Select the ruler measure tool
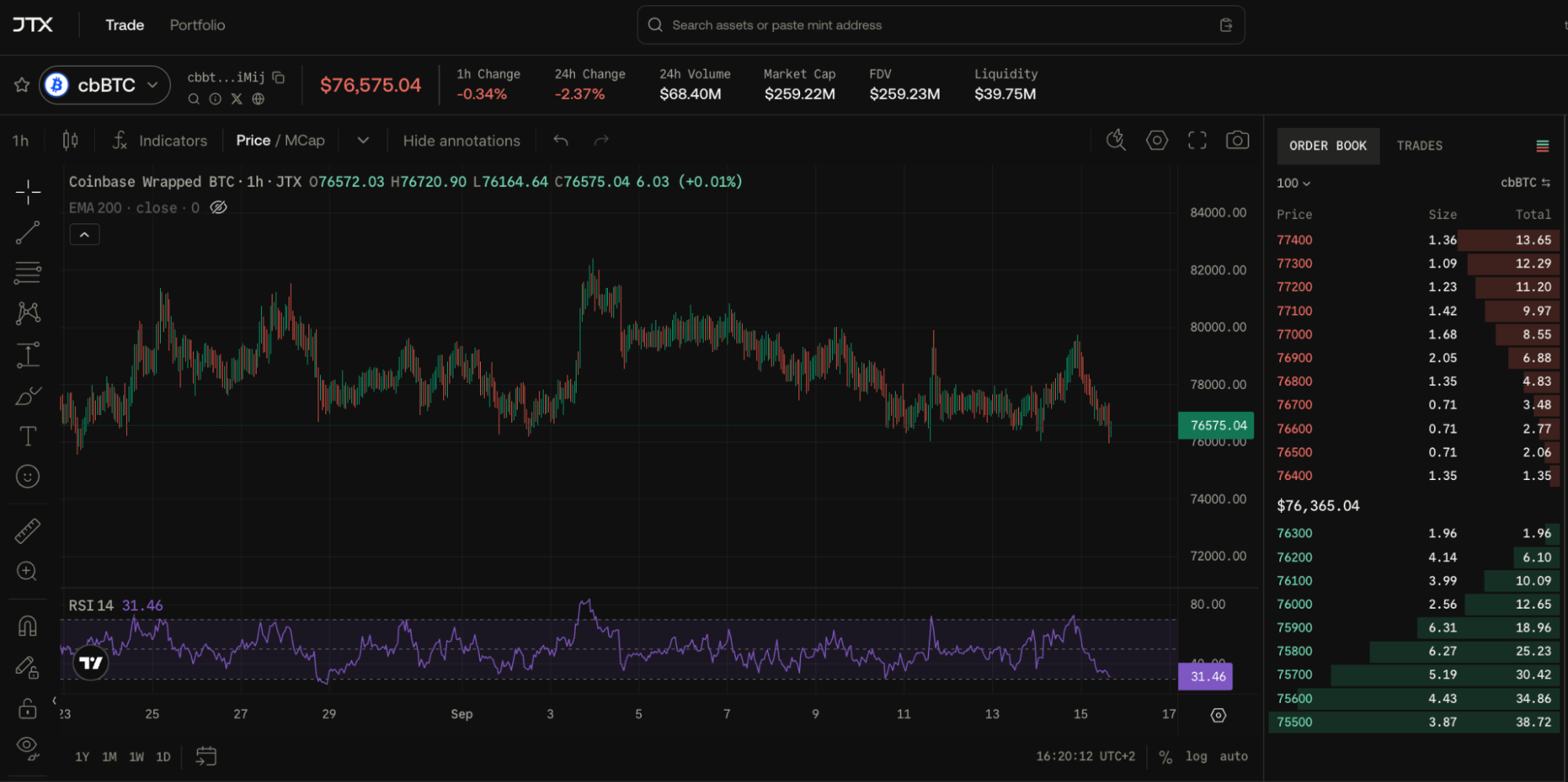 (28, 531)
